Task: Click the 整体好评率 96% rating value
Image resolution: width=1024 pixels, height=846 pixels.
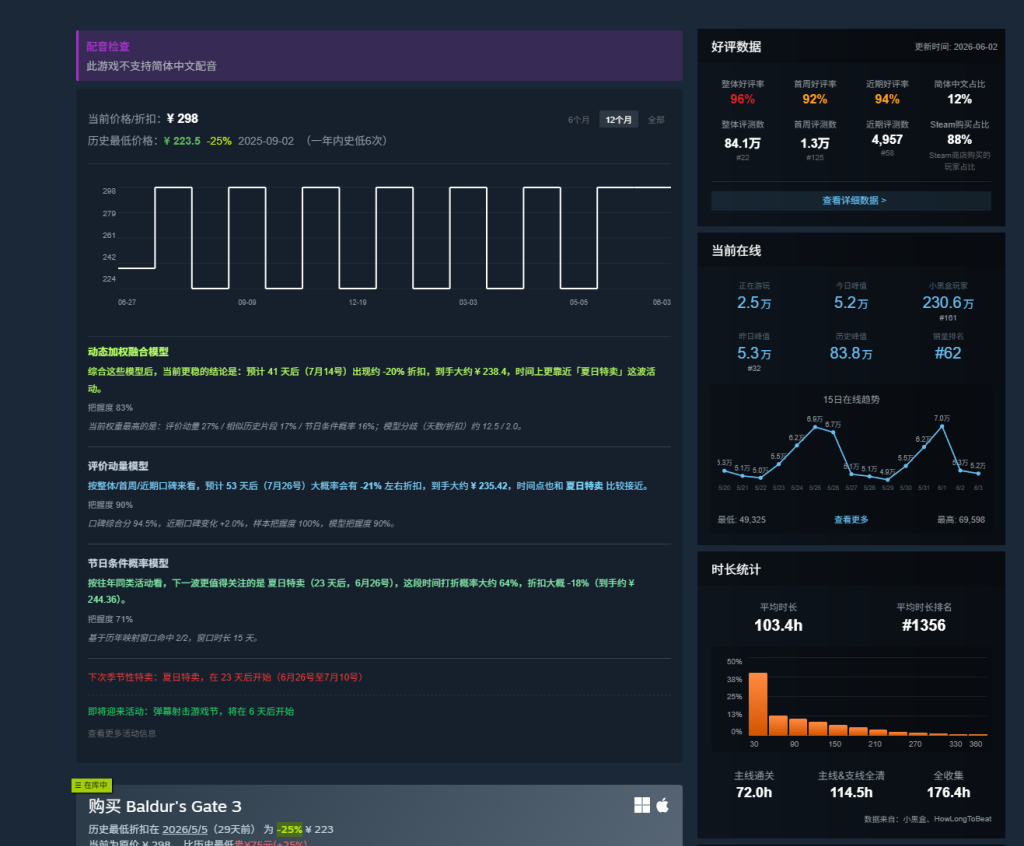Action: 743,99
